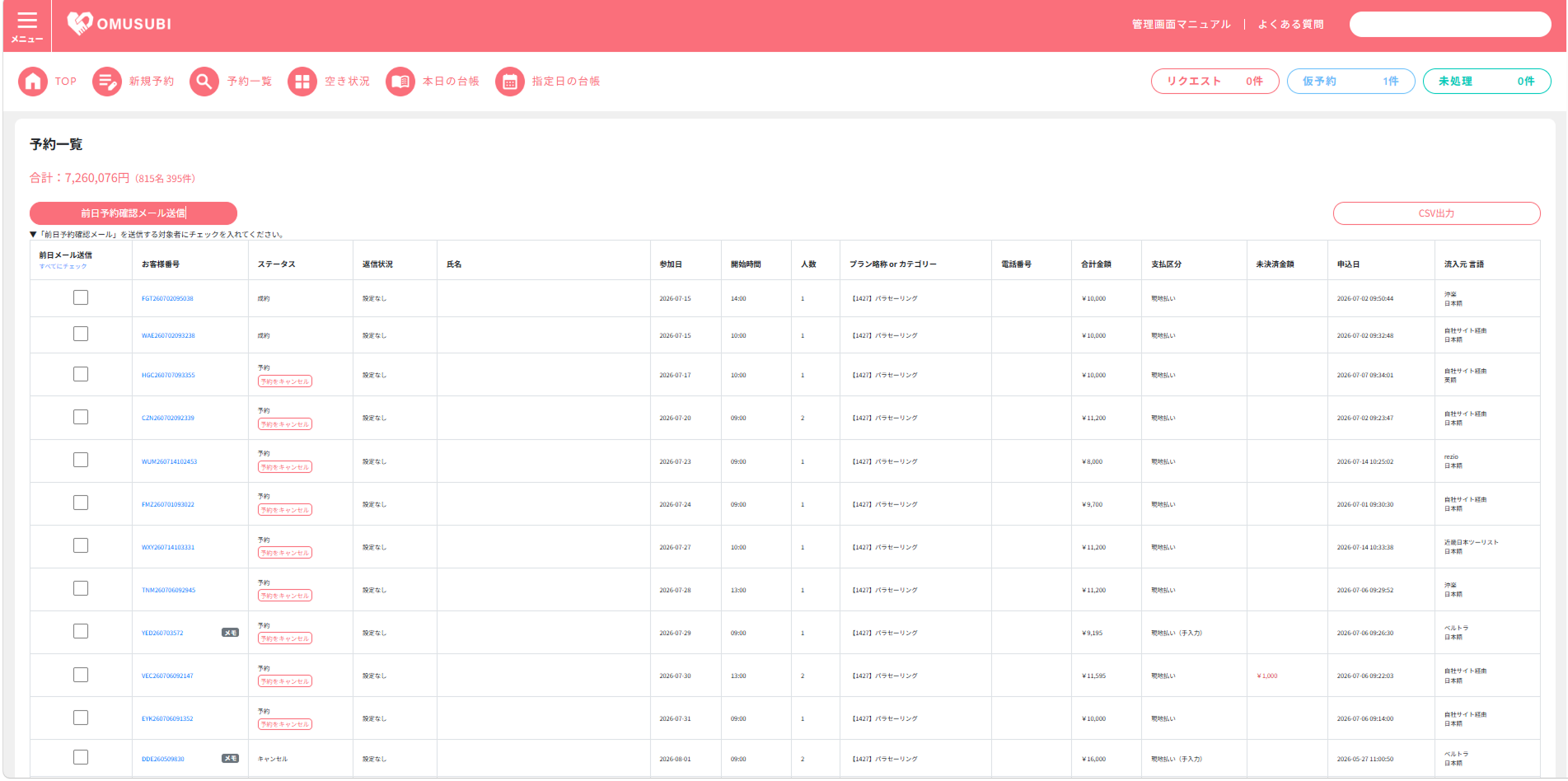Screen dimensions: 1568x781
Task: Check the box for FMZ260701093022
Action: (x=81, y=503)
